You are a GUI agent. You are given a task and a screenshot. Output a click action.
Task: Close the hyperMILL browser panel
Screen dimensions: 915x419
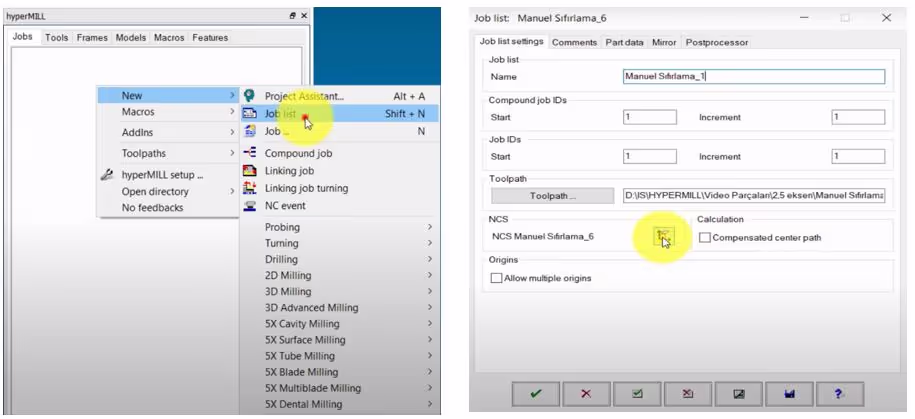tap(304, 16)
